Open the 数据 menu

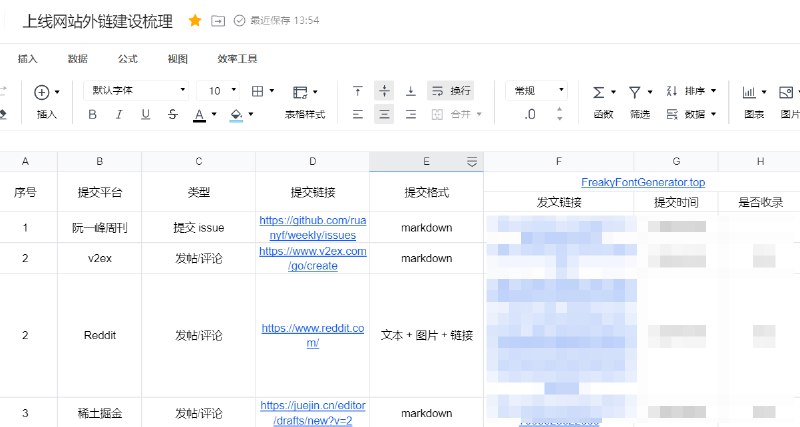[78, 59]
